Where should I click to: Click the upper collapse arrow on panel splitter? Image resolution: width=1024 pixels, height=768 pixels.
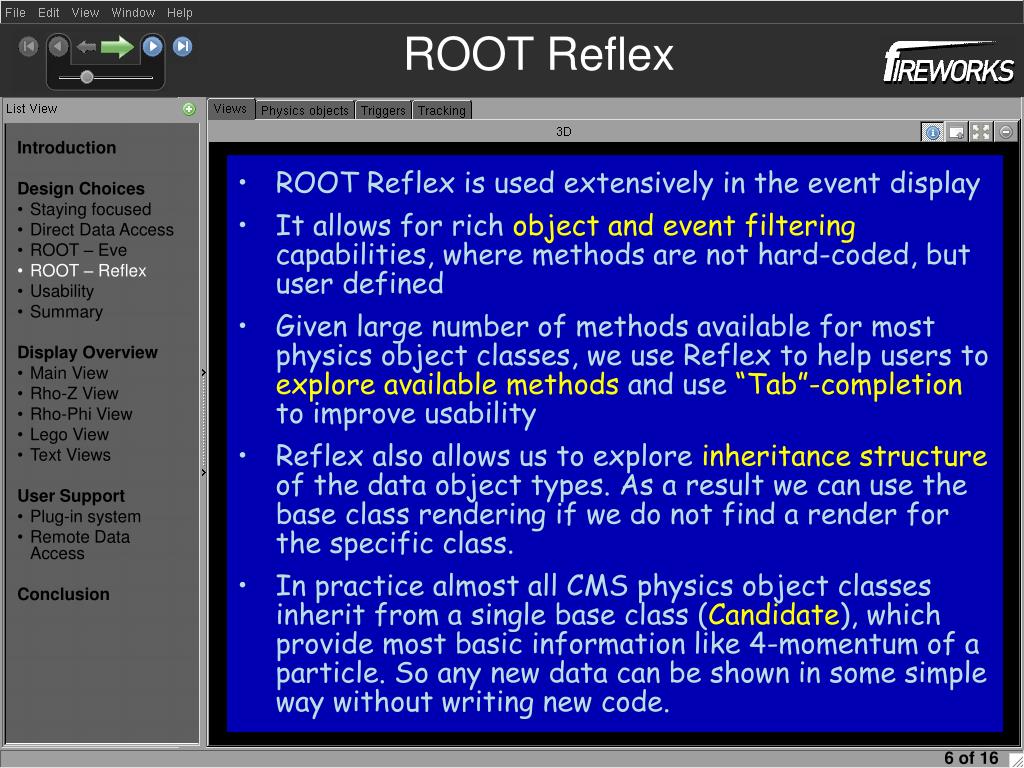point(204,373)
